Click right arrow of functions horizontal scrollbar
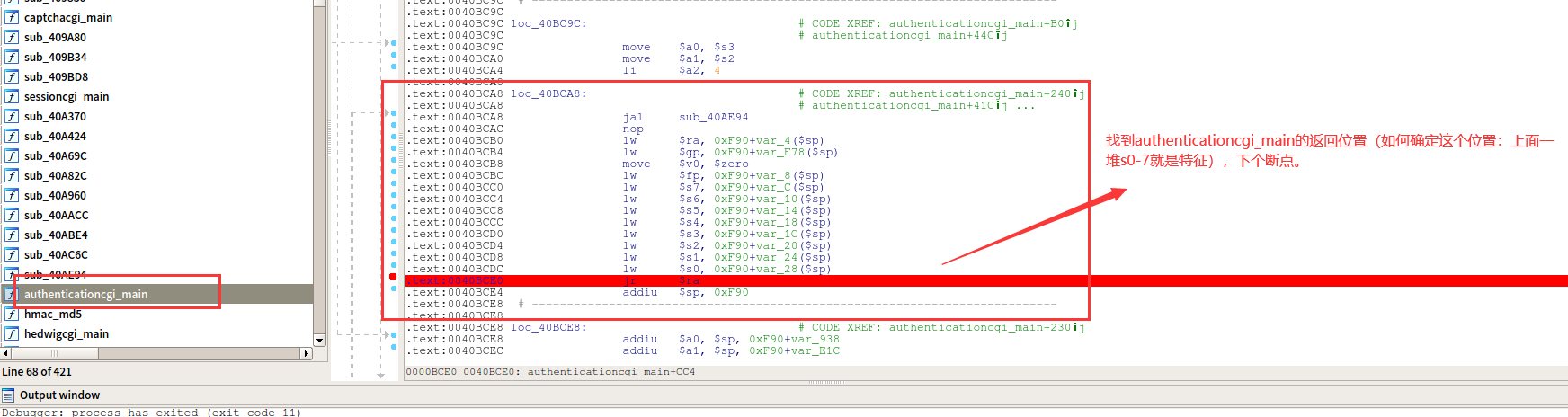 [306, 354]
